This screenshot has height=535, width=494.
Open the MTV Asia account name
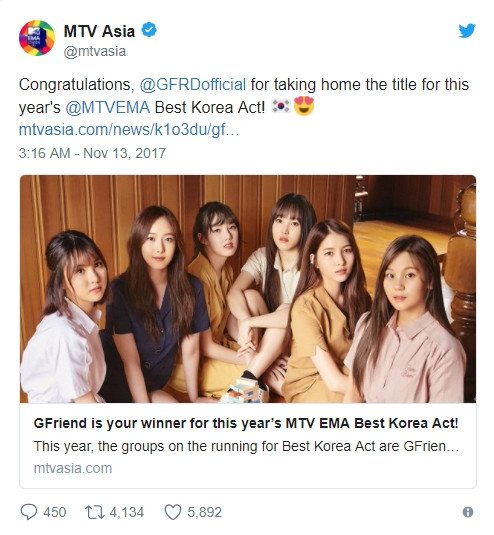pos(99,31)
